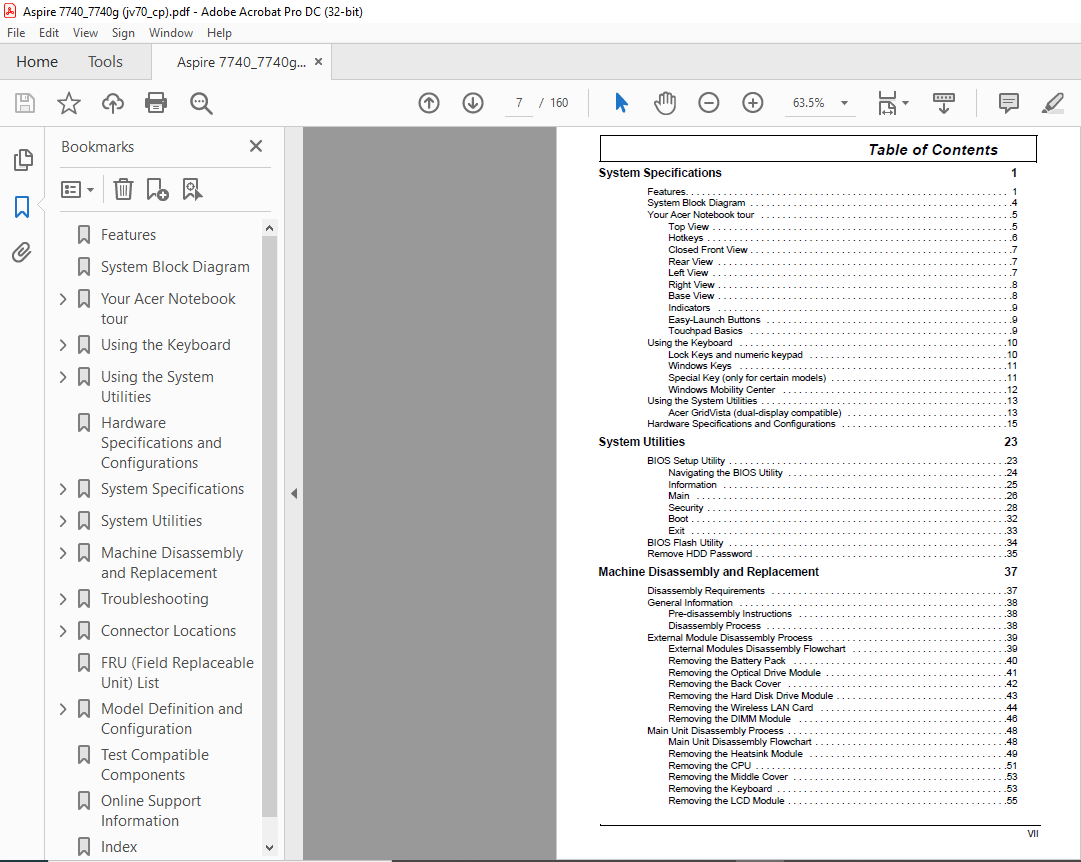Add a comment with the speech bubble icon
Image resolution: width=1081 pixels, height=862 pixels.
pyautogui.click(x=1009, y=103)
